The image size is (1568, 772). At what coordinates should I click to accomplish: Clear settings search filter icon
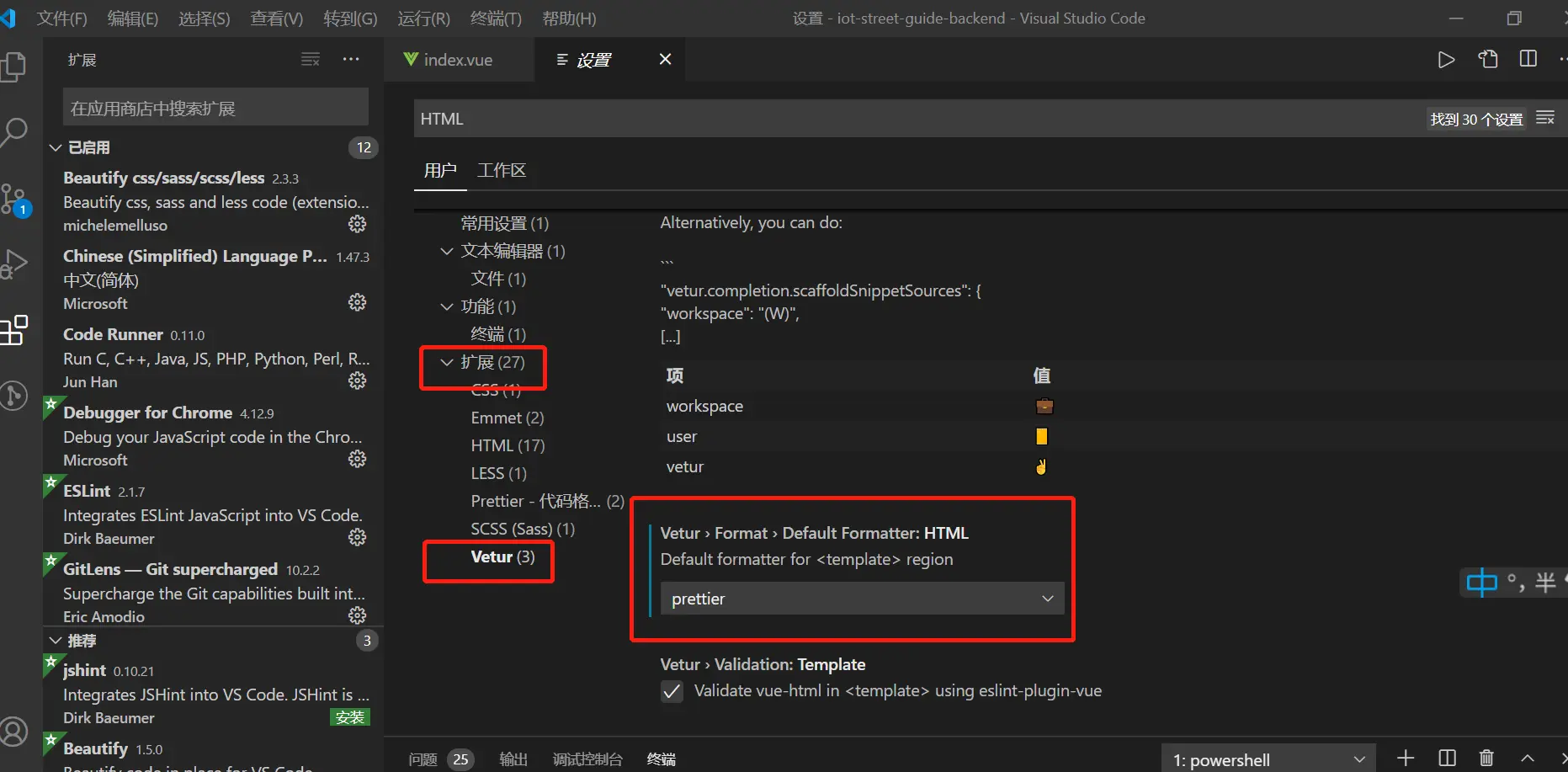click(1545, 119)
